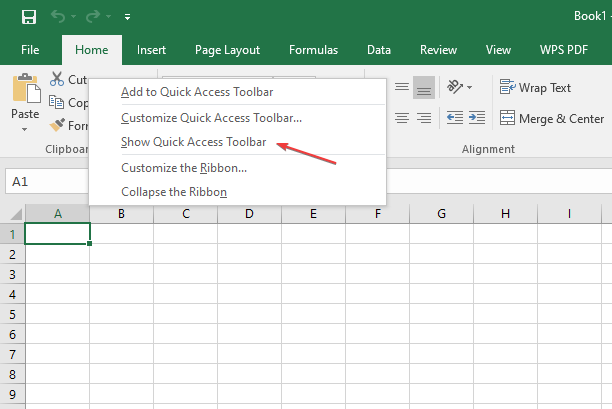The width and height of the screenshot is (612, 409).
Task: Toggle Wrap Text
Action: [x=535, y=87]
